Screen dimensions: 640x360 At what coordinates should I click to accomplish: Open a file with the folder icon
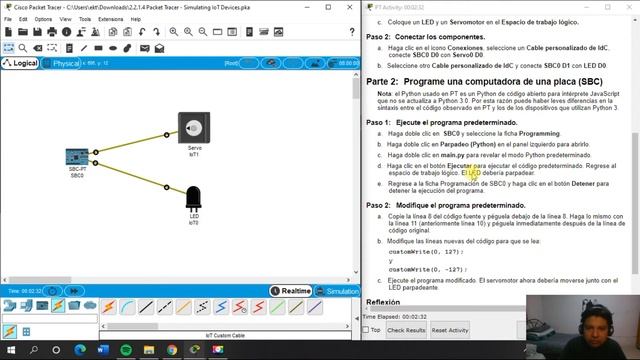(x=23, y=32)
